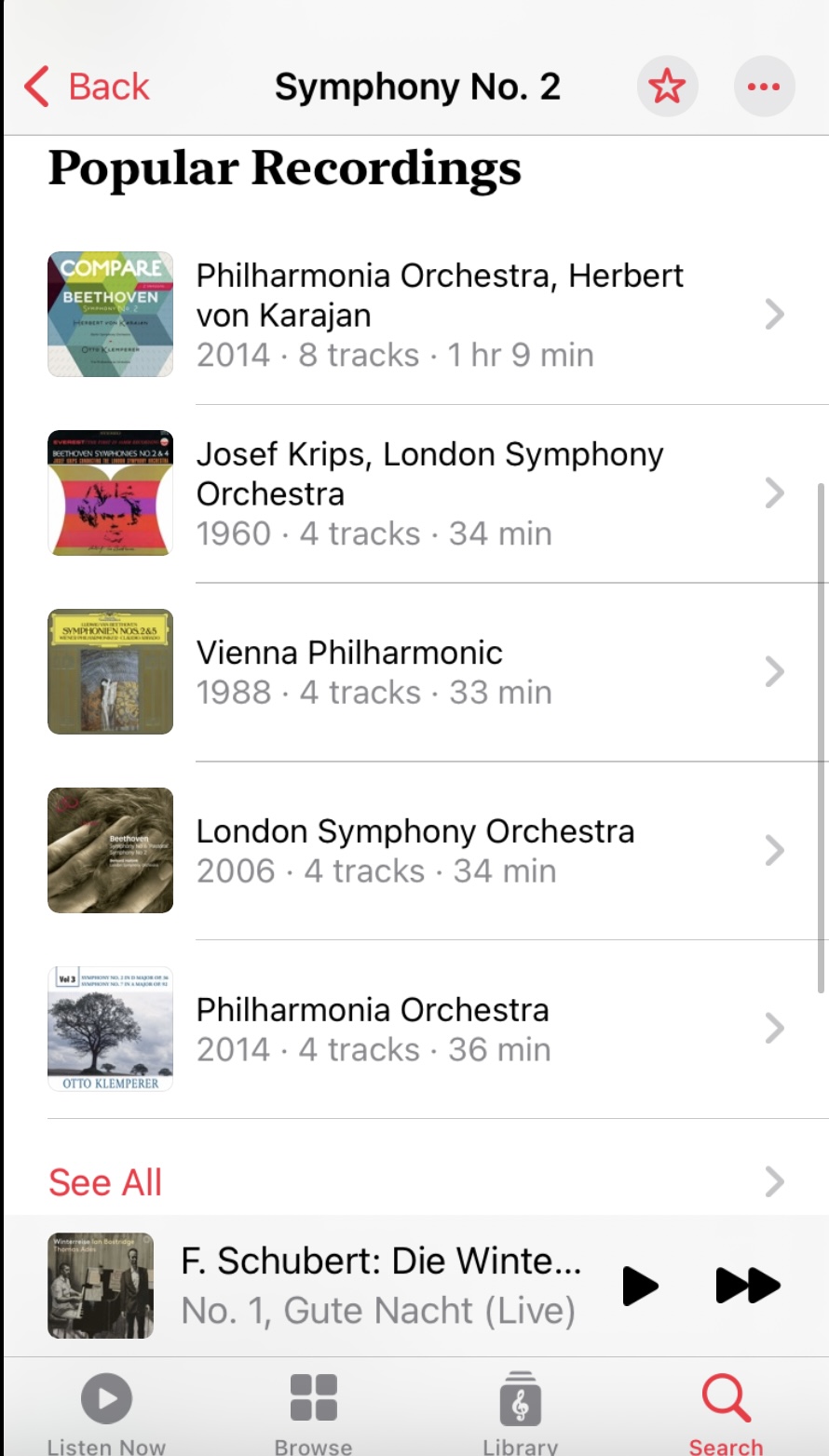
Task: Open the Compare Beethoven album artwork
Action: (110, 314)
